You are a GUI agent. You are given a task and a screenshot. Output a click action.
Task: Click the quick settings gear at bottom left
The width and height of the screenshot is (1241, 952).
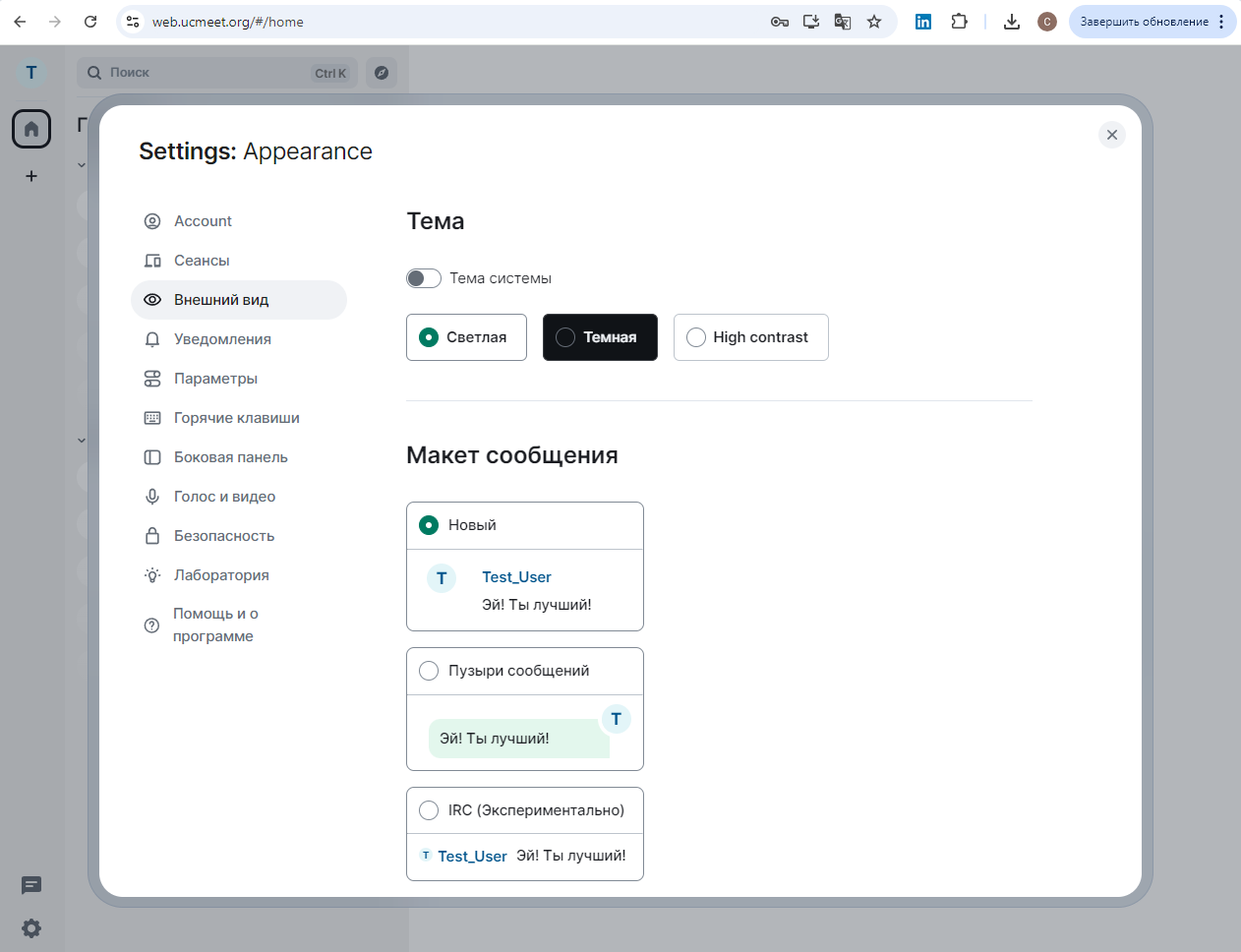30,928
